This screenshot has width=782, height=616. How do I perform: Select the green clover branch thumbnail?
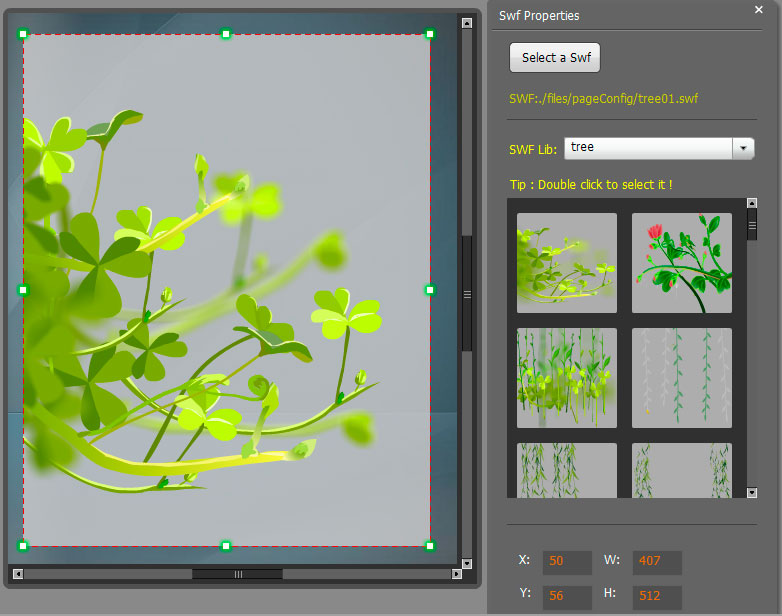pos(567,263)
